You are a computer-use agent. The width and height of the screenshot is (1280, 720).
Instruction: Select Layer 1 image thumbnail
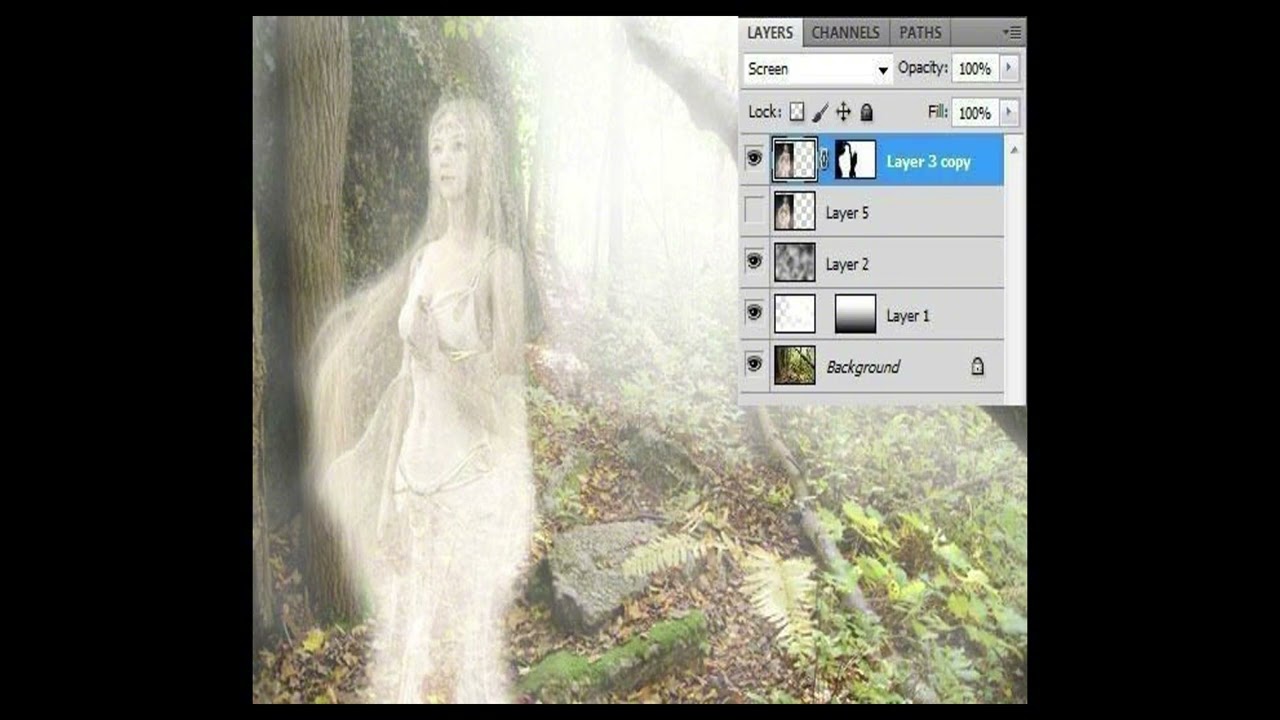[x=795, y=314]
